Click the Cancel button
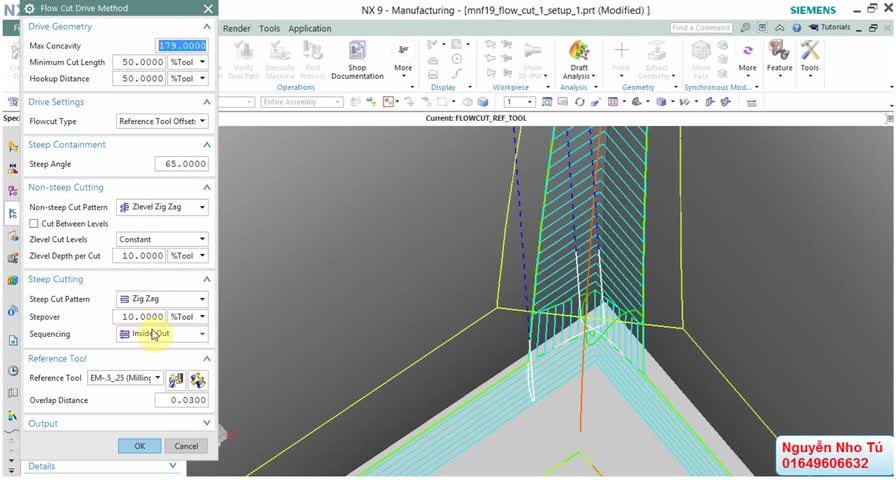The image size is (896, 480). [x=186, y=446]
